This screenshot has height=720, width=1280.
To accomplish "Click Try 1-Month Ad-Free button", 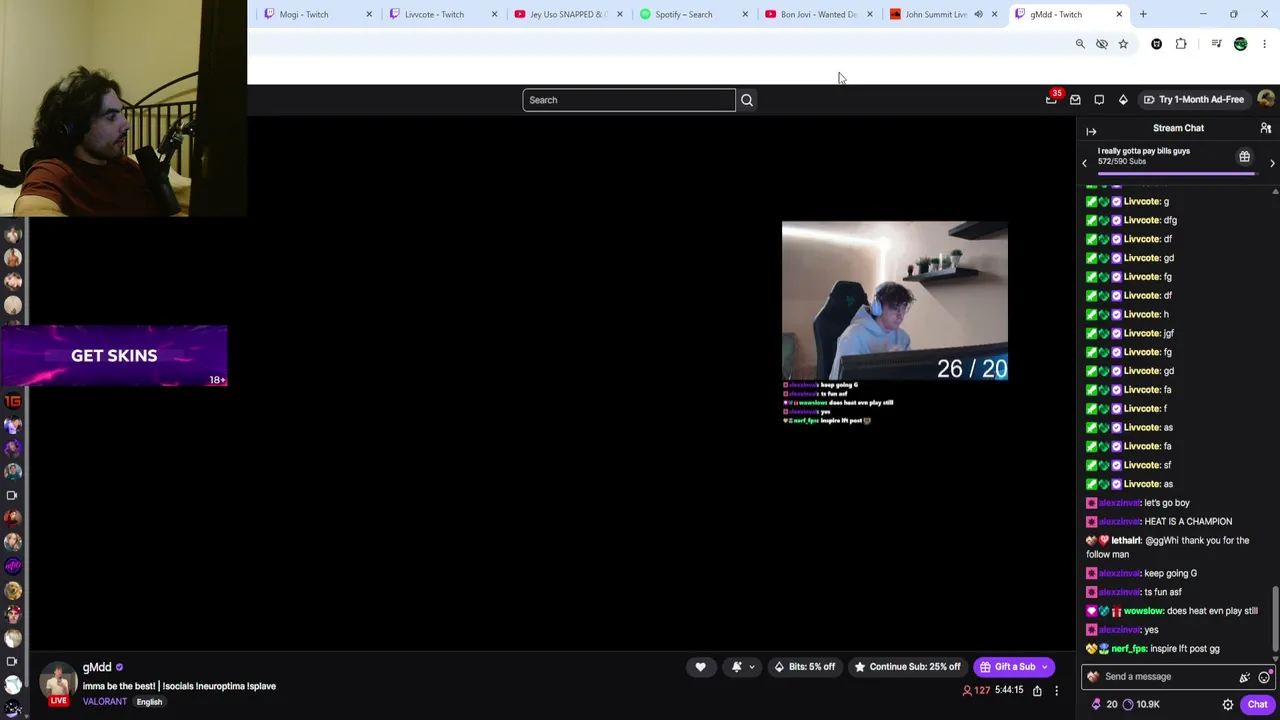I will (1194, 100).
